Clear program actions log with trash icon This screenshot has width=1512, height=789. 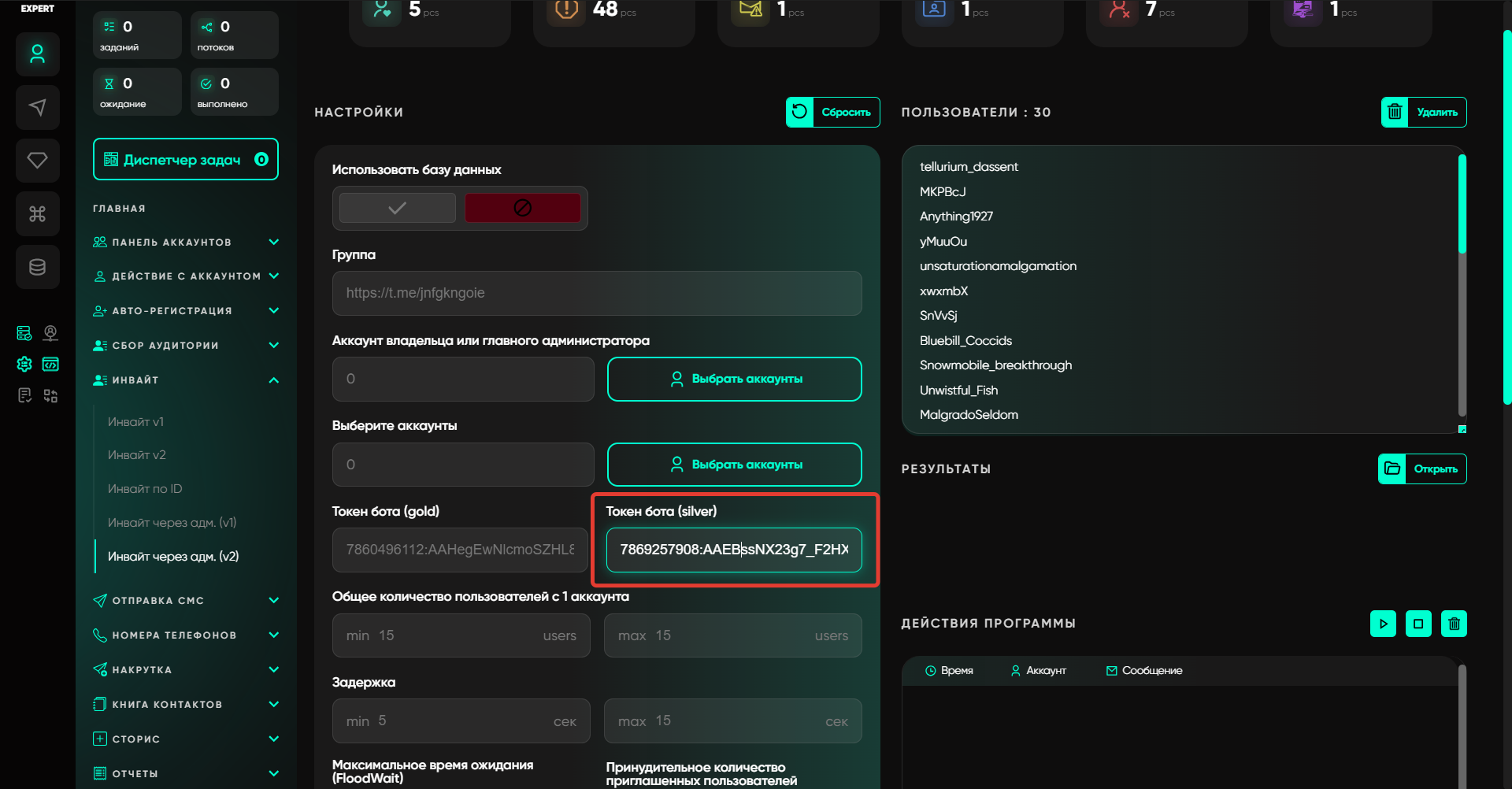(1454, 624)
